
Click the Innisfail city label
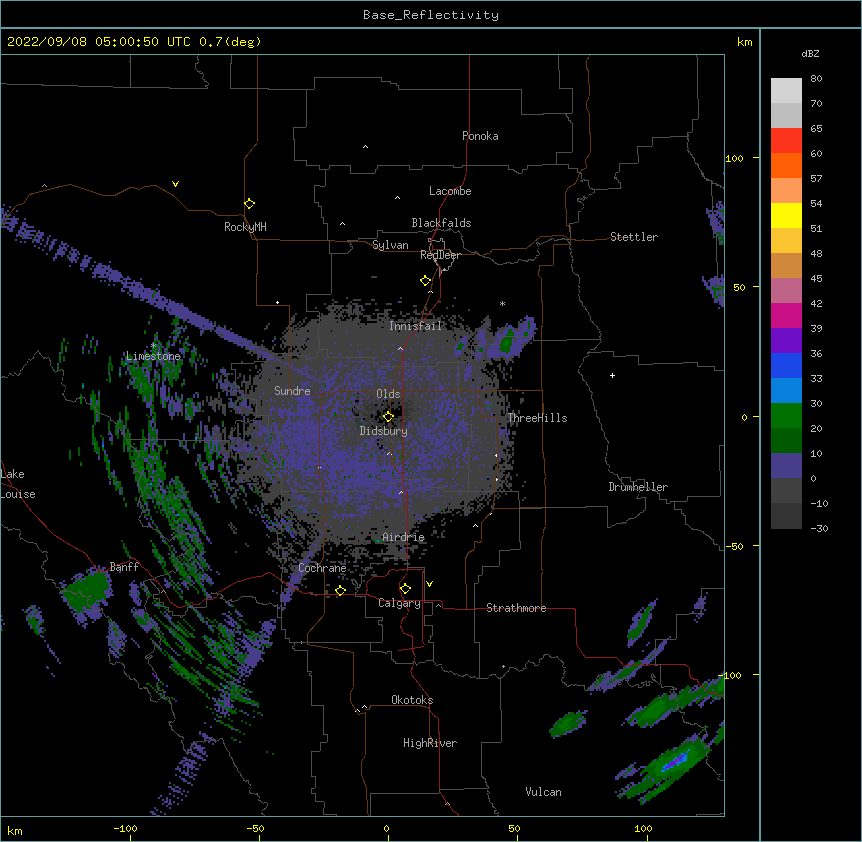[x=416, y=326]
